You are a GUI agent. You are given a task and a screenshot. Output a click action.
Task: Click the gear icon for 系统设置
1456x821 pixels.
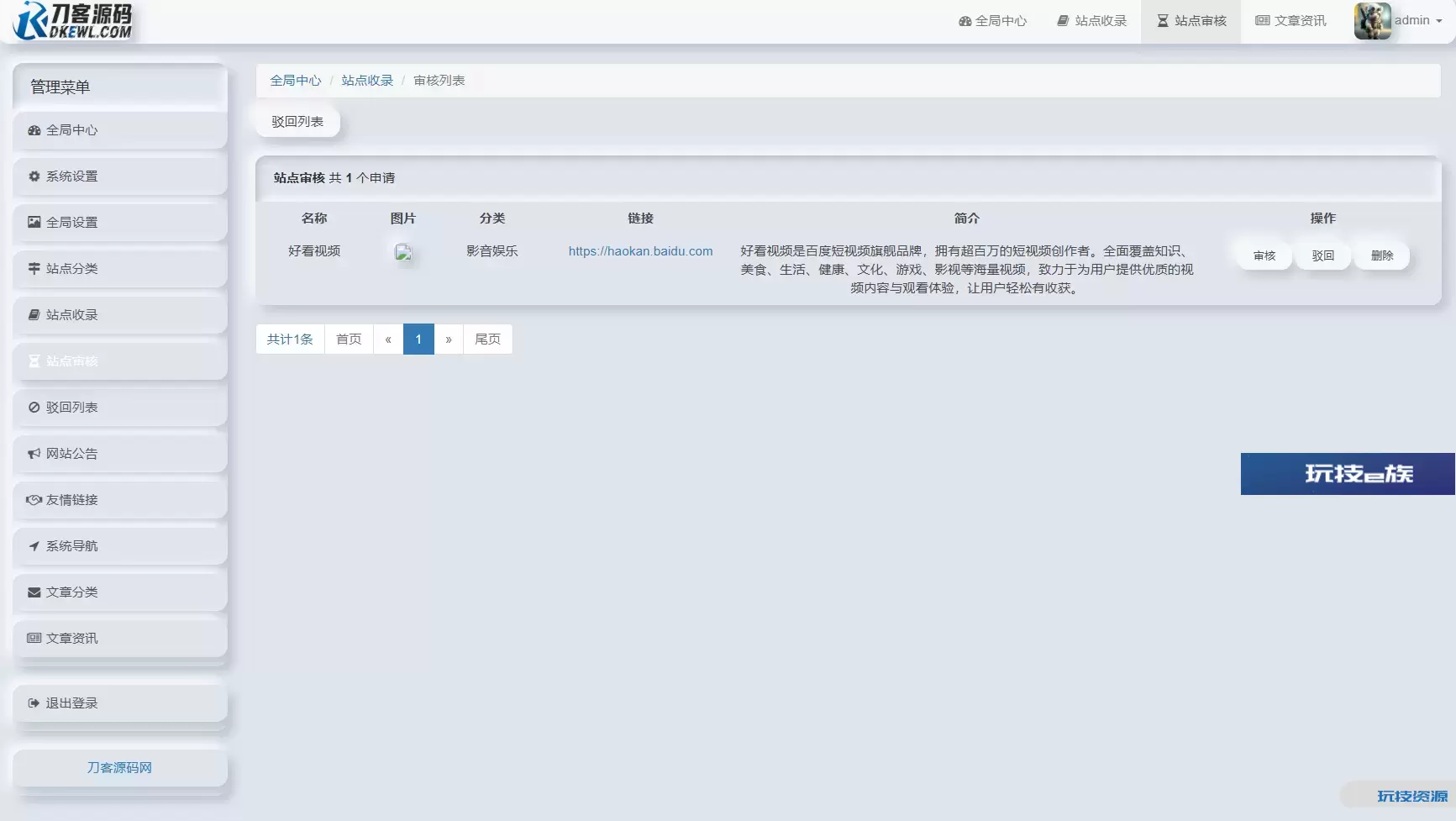34,176
